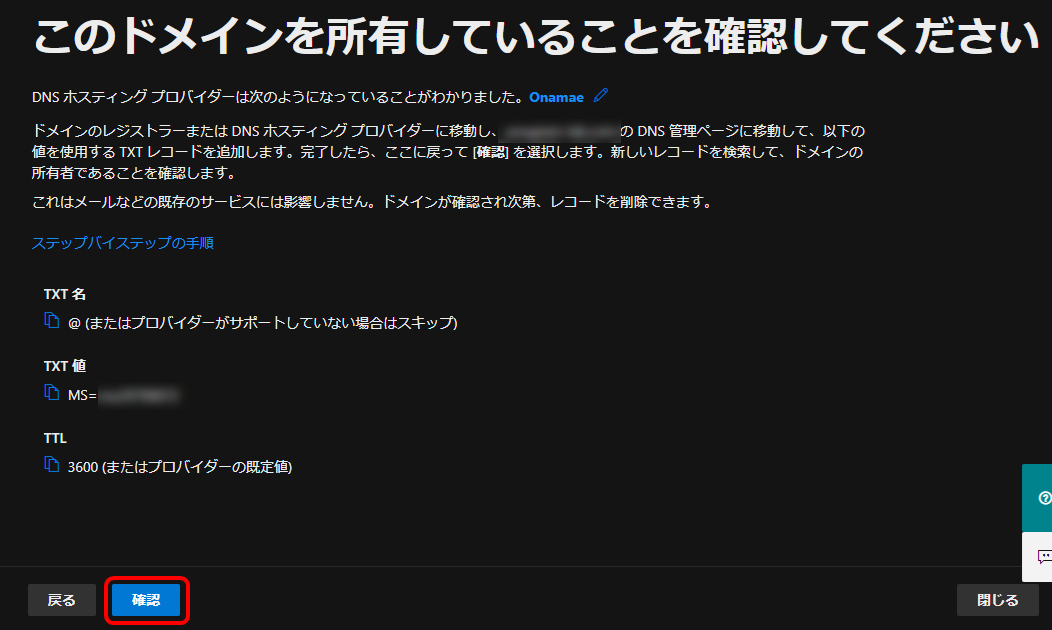1052x630 pixels.
Task: Click the TTL heading label
Action: pos(54,437)
